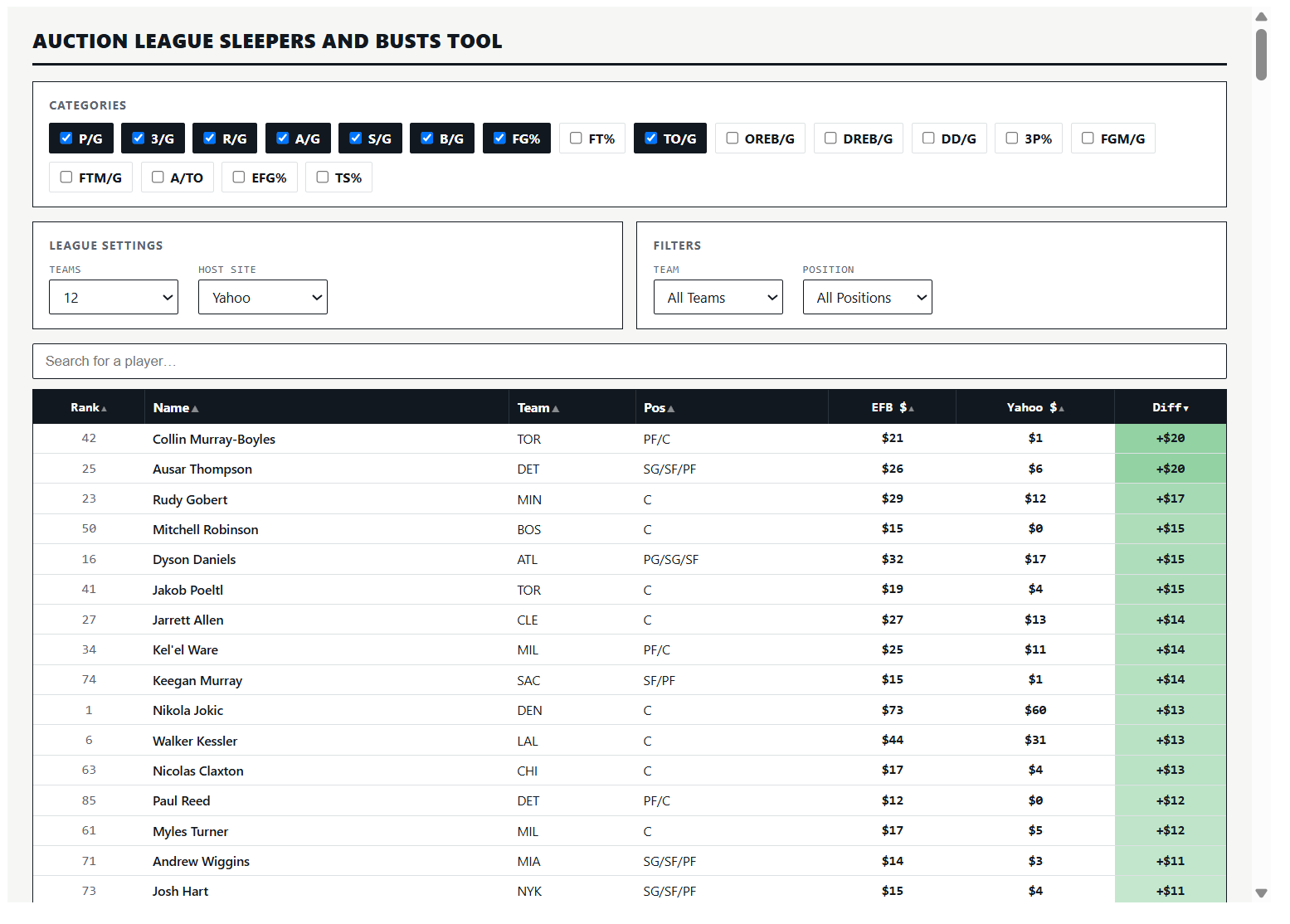The width and height of the screenshot is (1290, 924).
Task: Click Walker Kessler's $31 Yahoo value
Action: click(1035, 740)
